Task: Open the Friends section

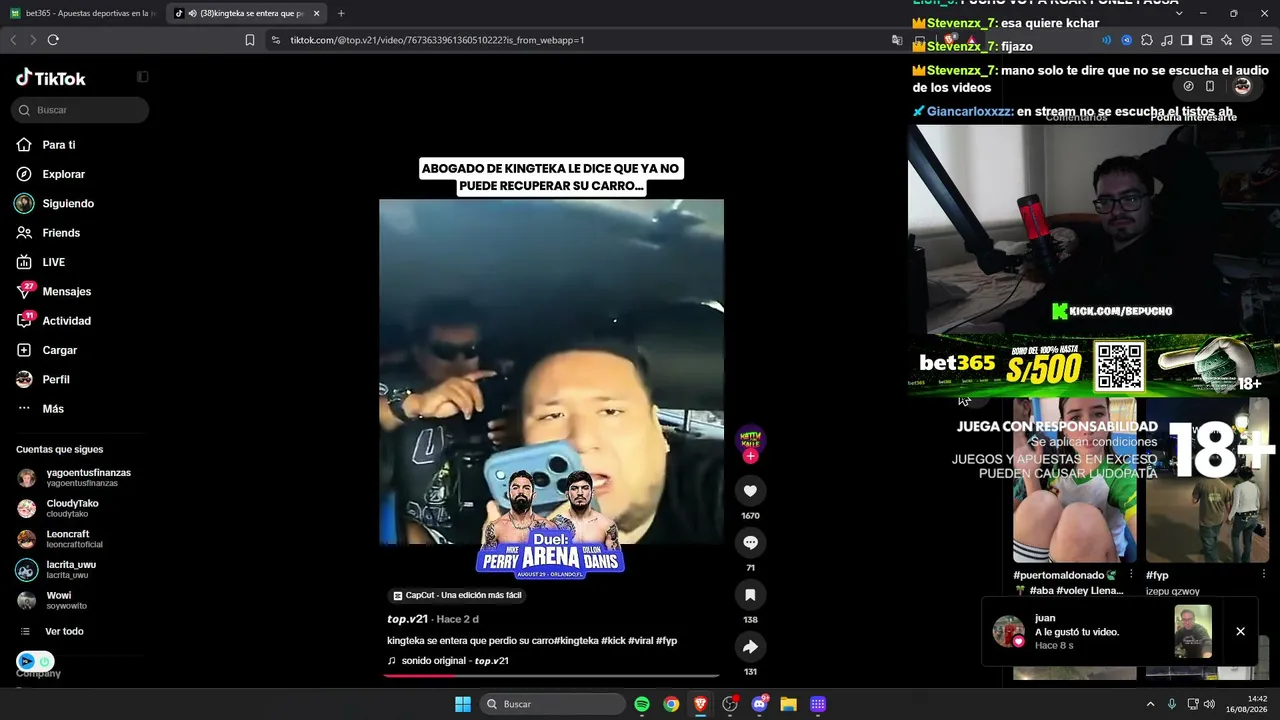Action: click(x=48, y=233)
